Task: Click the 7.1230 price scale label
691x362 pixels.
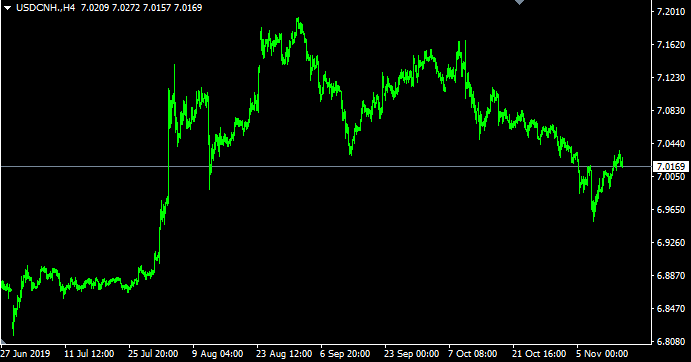Action: (671, 78)
